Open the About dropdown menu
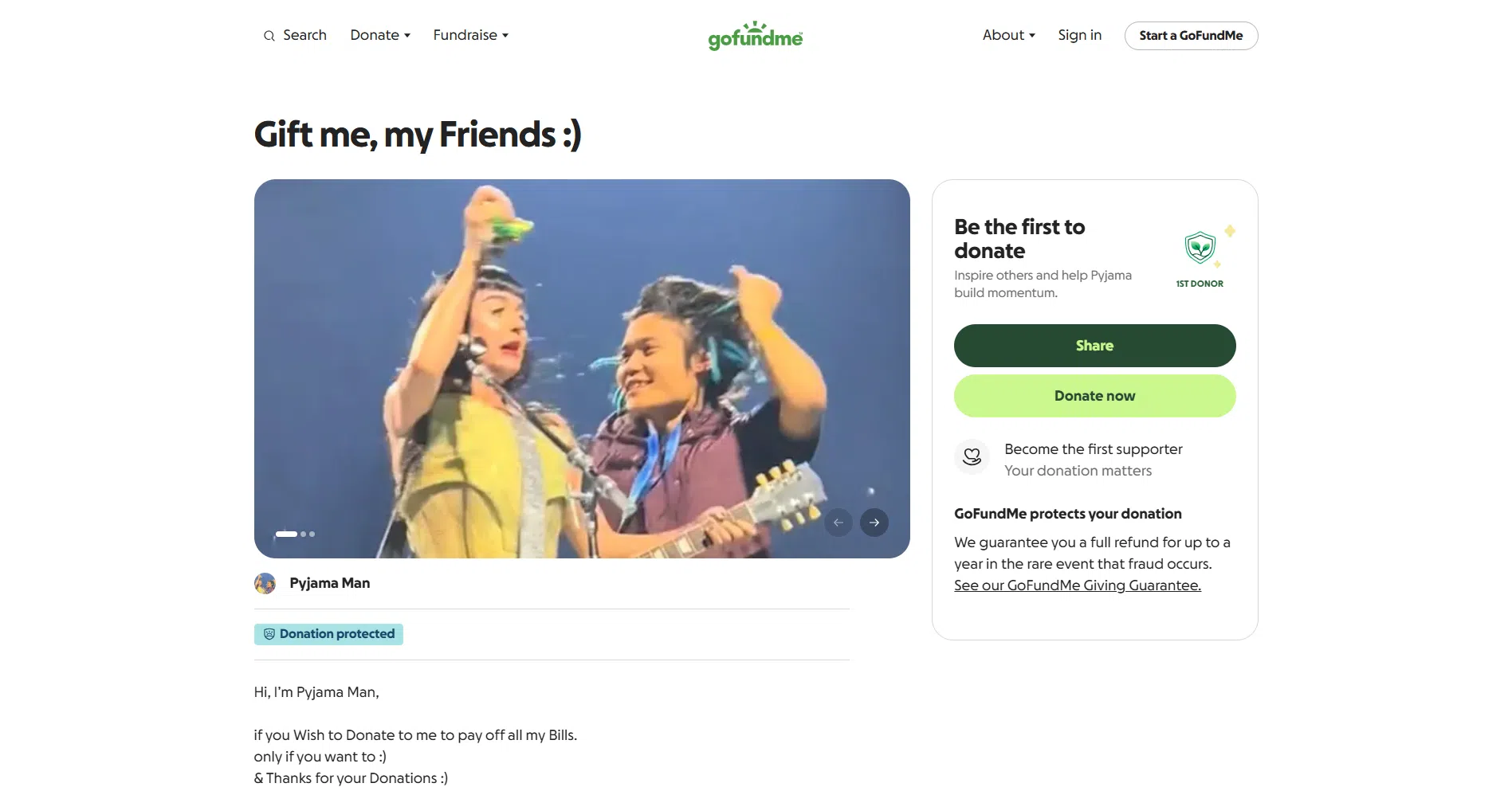 [x=1008, y=35]
